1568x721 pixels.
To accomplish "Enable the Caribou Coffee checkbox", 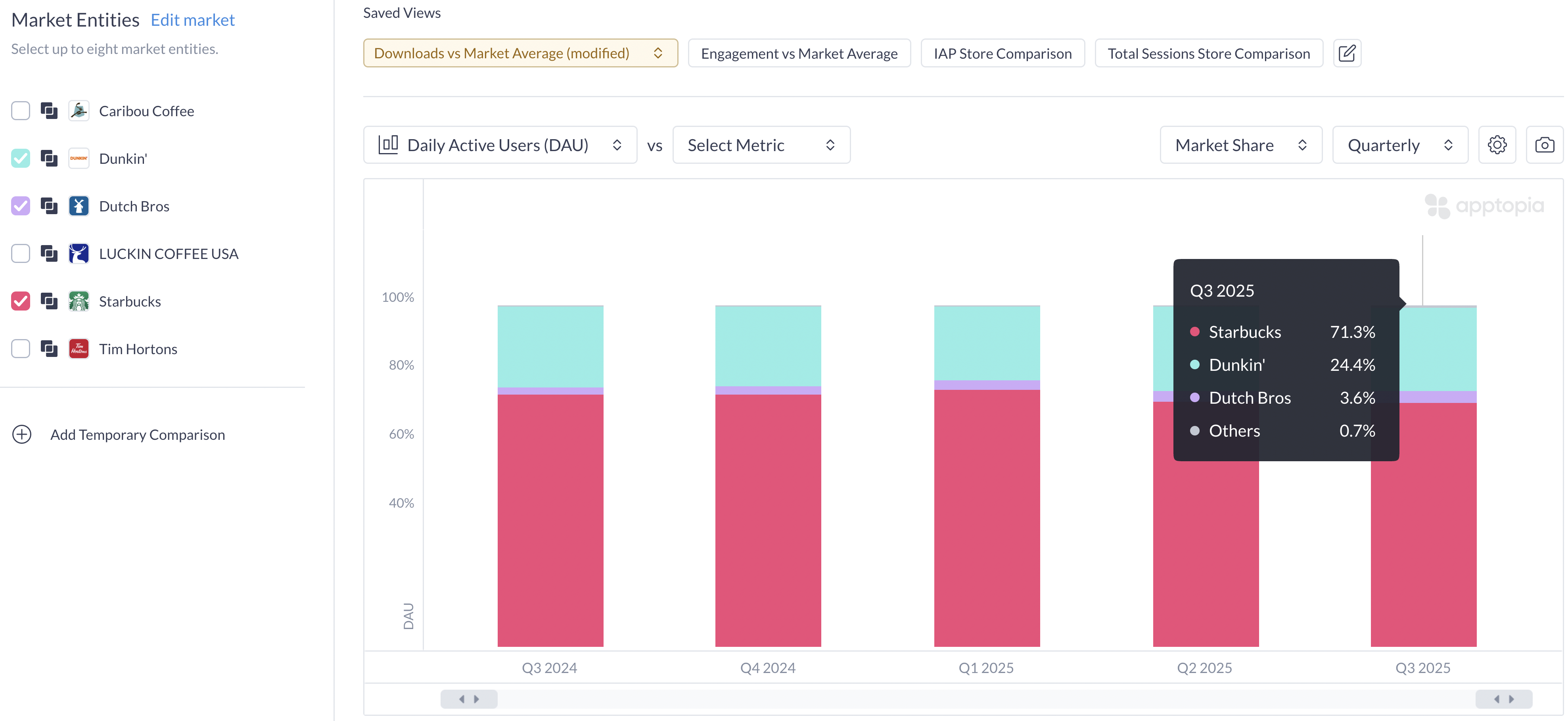I will tap(21, 111).
